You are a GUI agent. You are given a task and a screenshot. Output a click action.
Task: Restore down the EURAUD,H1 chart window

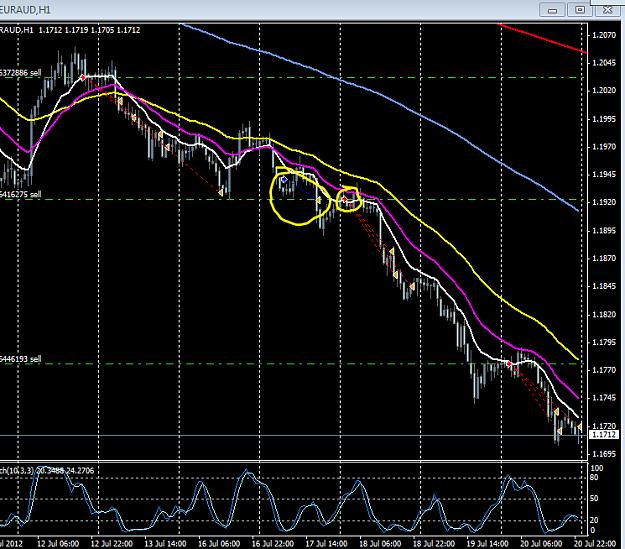(580, 10)
